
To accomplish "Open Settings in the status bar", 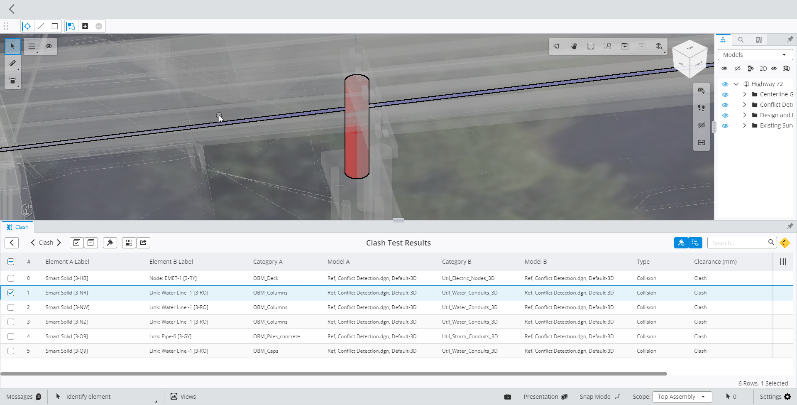I will pos(775,397).
